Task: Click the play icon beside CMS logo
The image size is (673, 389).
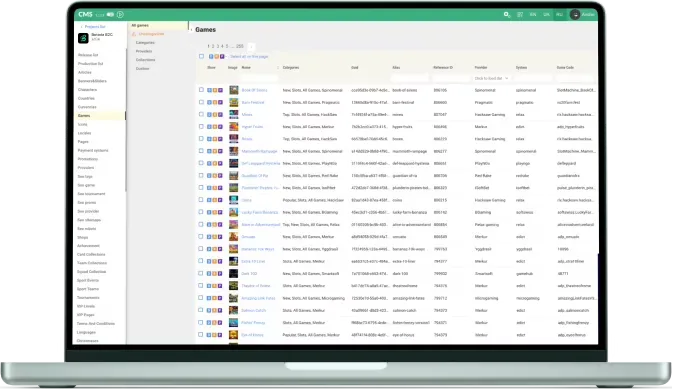Action: click(120, 15)
